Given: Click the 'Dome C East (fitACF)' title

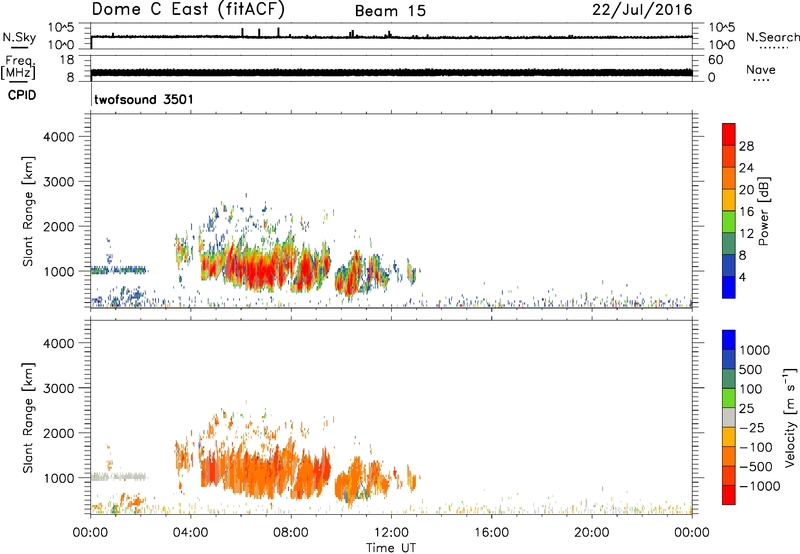Looking at the screenshot, I should tap(188, 10).
